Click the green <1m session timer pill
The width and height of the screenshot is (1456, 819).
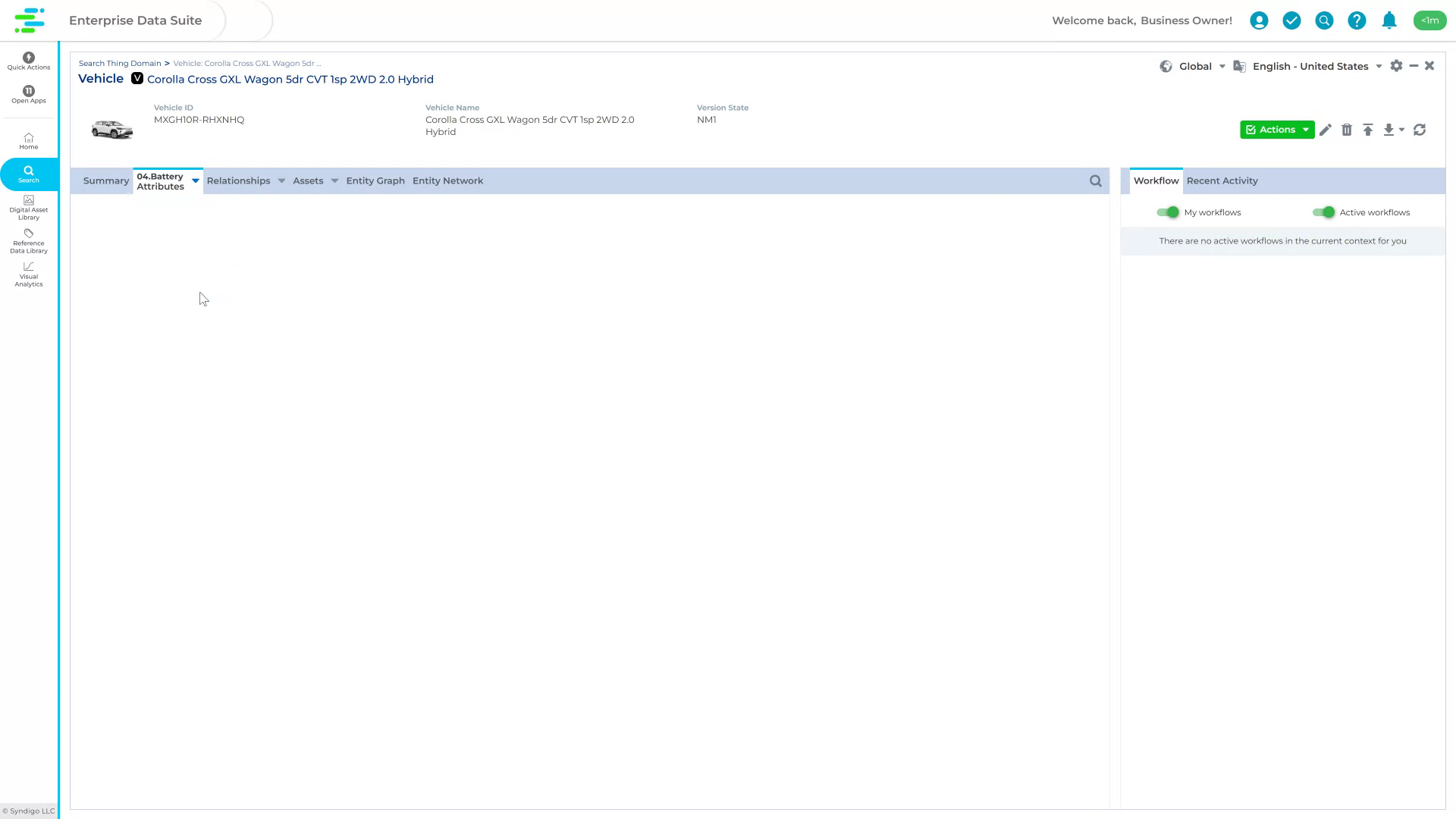tap(1430, 20)
